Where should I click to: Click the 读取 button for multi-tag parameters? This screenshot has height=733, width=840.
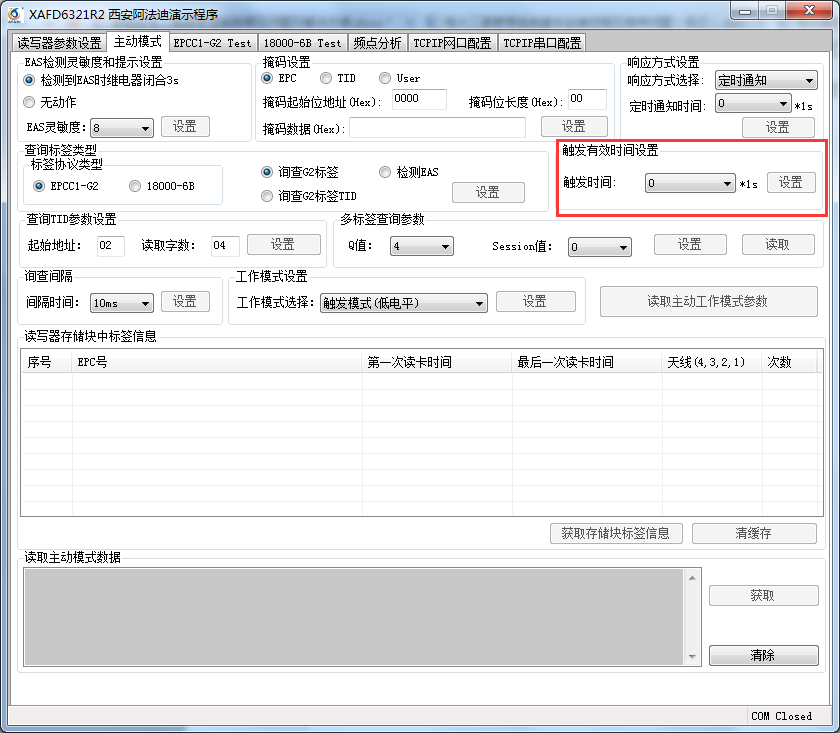coord(776,245)
